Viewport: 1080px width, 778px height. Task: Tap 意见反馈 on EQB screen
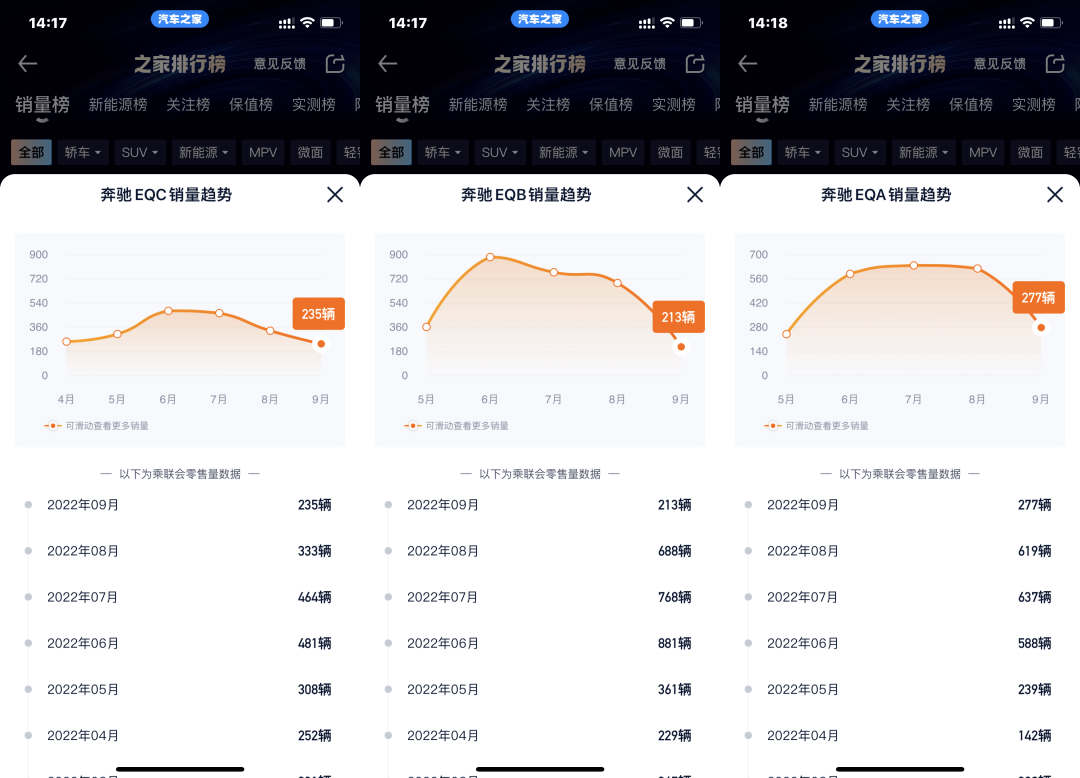(640, 64)
